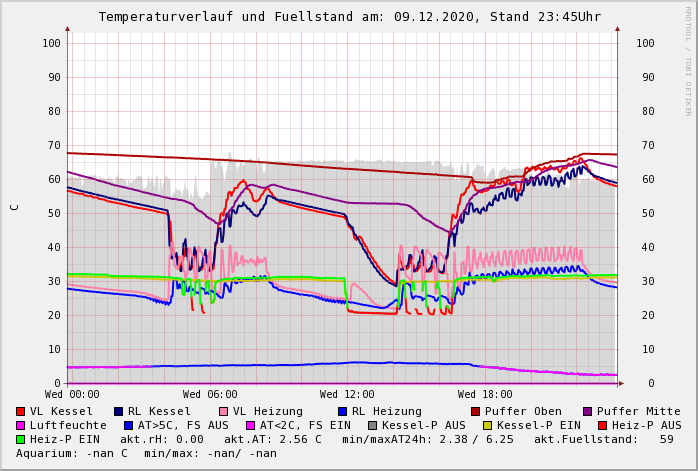Click the red VL Kessel legend swatch

21,411
